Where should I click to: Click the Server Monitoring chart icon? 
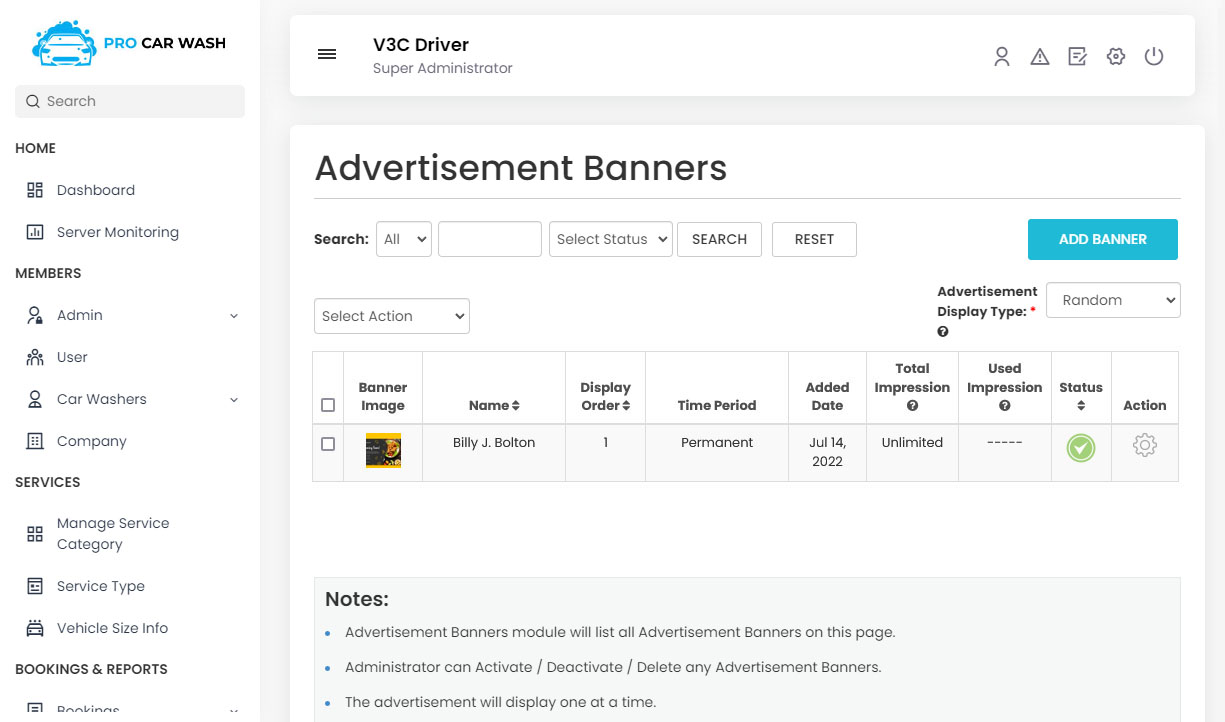(35, 232)
